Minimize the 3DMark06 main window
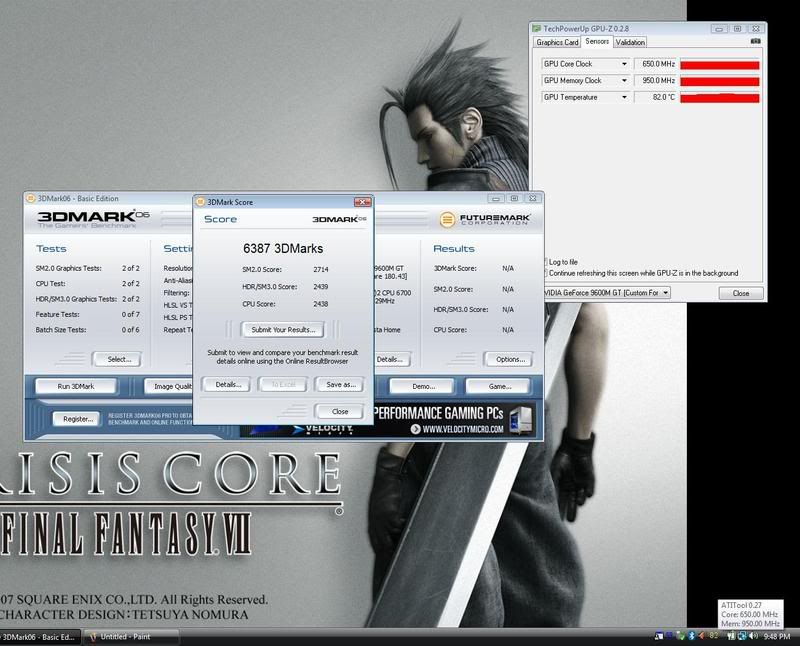800x646 pixels. [495, 198]
